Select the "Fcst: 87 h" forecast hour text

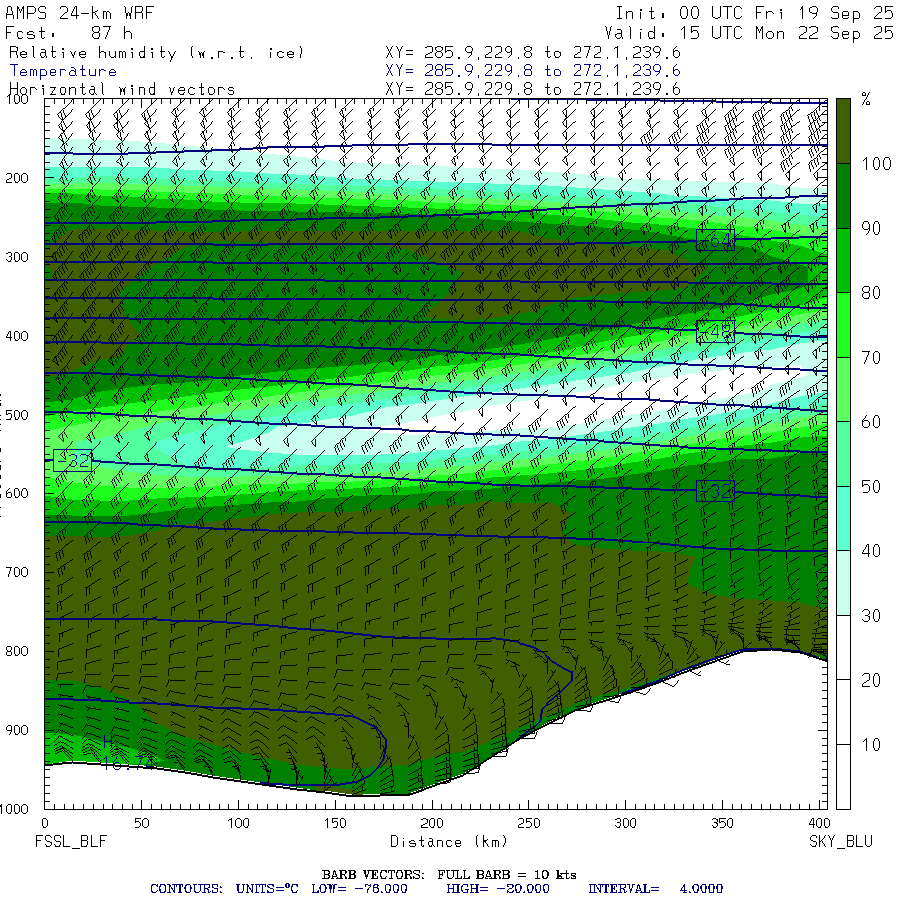[x=69, y=33]
